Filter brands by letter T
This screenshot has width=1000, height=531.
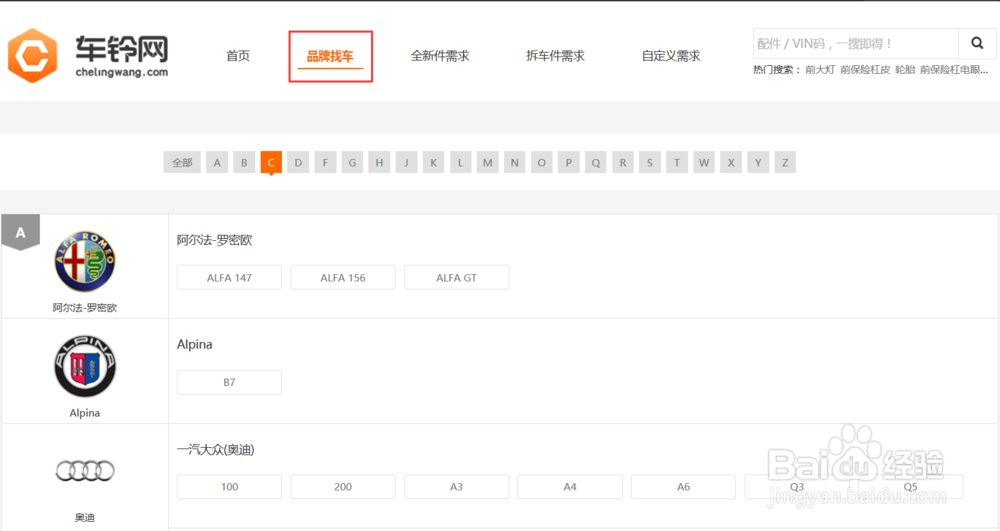point(677,163)
